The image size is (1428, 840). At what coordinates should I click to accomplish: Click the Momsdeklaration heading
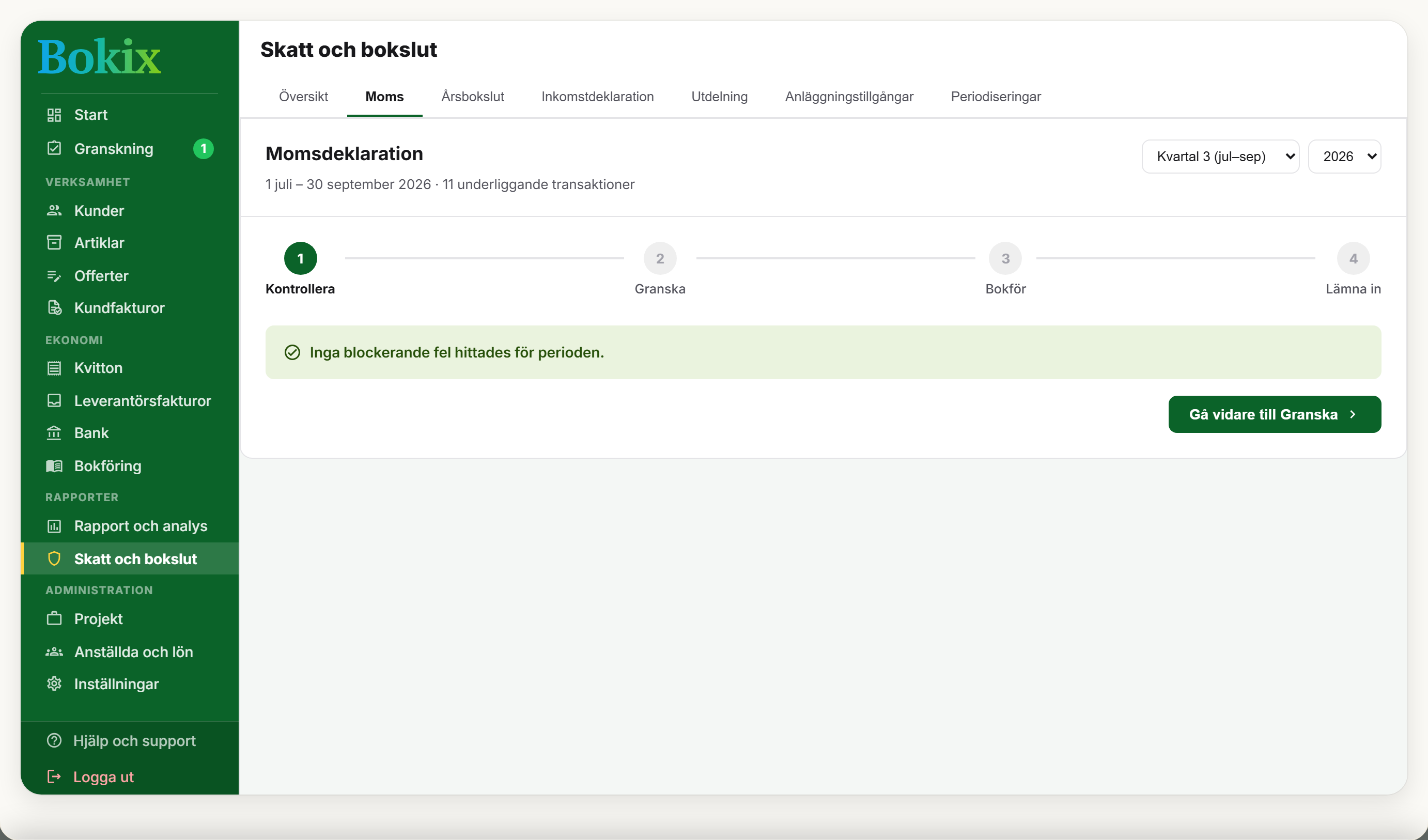pos(344,153)
